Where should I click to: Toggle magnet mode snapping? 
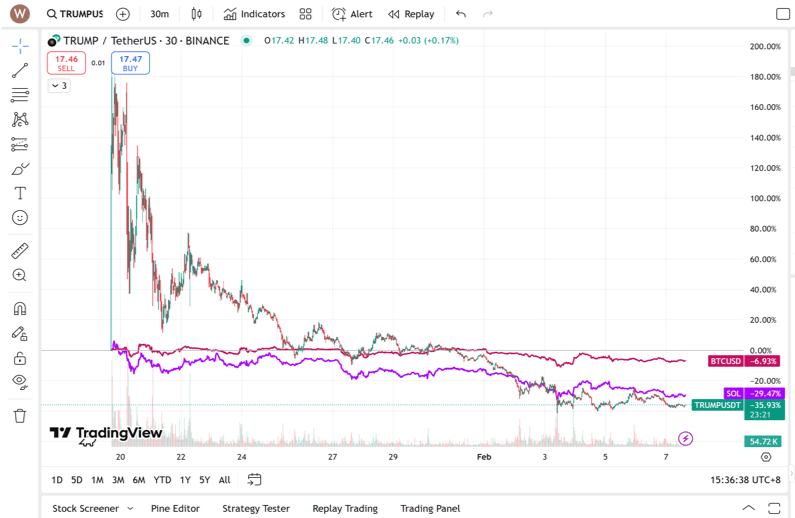click(20, 309)
